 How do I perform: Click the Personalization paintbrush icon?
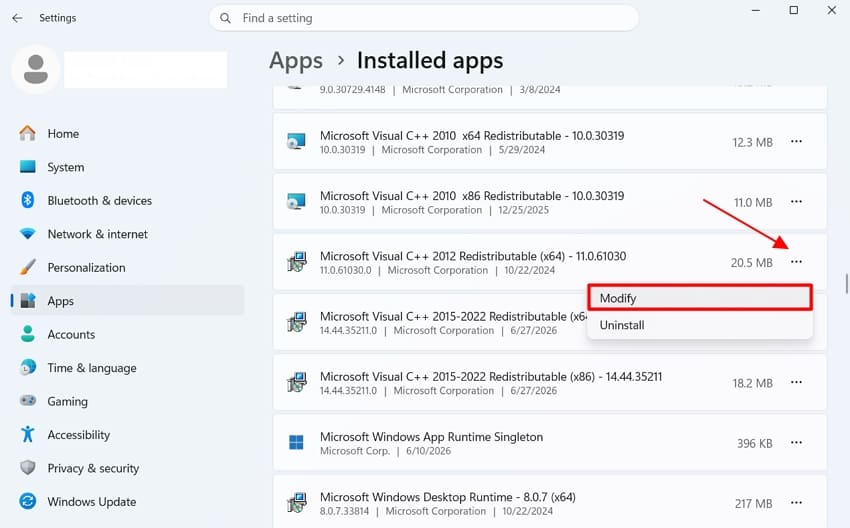click(x=28, y=267)
